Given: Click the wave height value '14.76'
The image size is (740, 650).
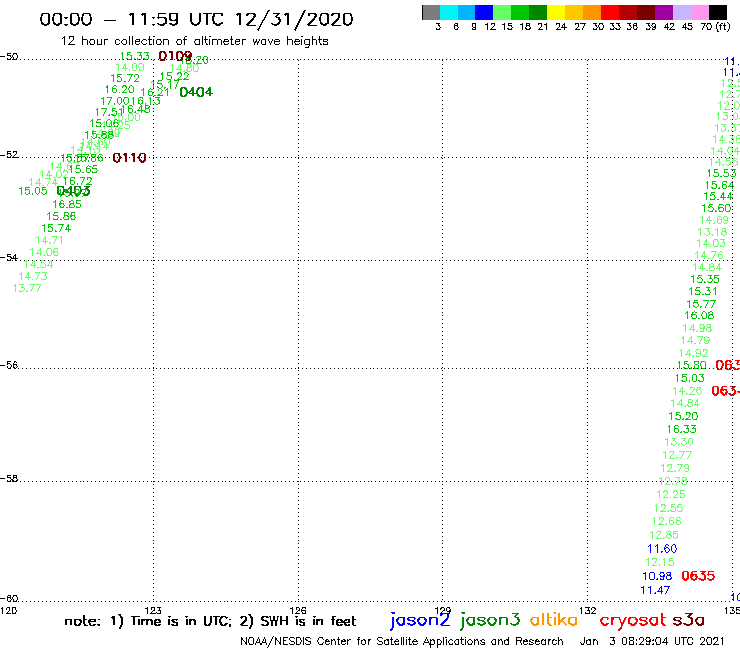Looking at the screenshot, I should [709, 255].
